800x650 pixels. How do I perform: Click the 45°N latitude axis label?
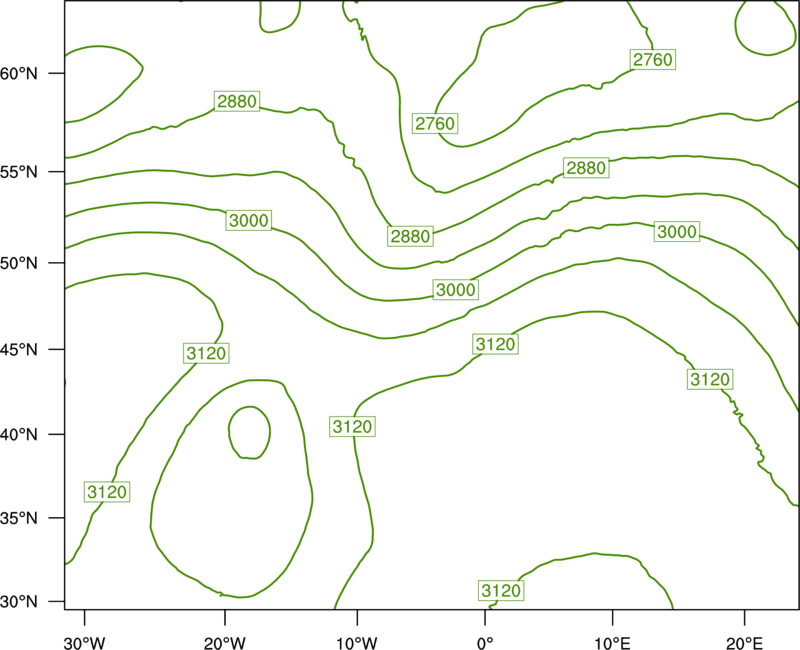click(x=19, y=349)
